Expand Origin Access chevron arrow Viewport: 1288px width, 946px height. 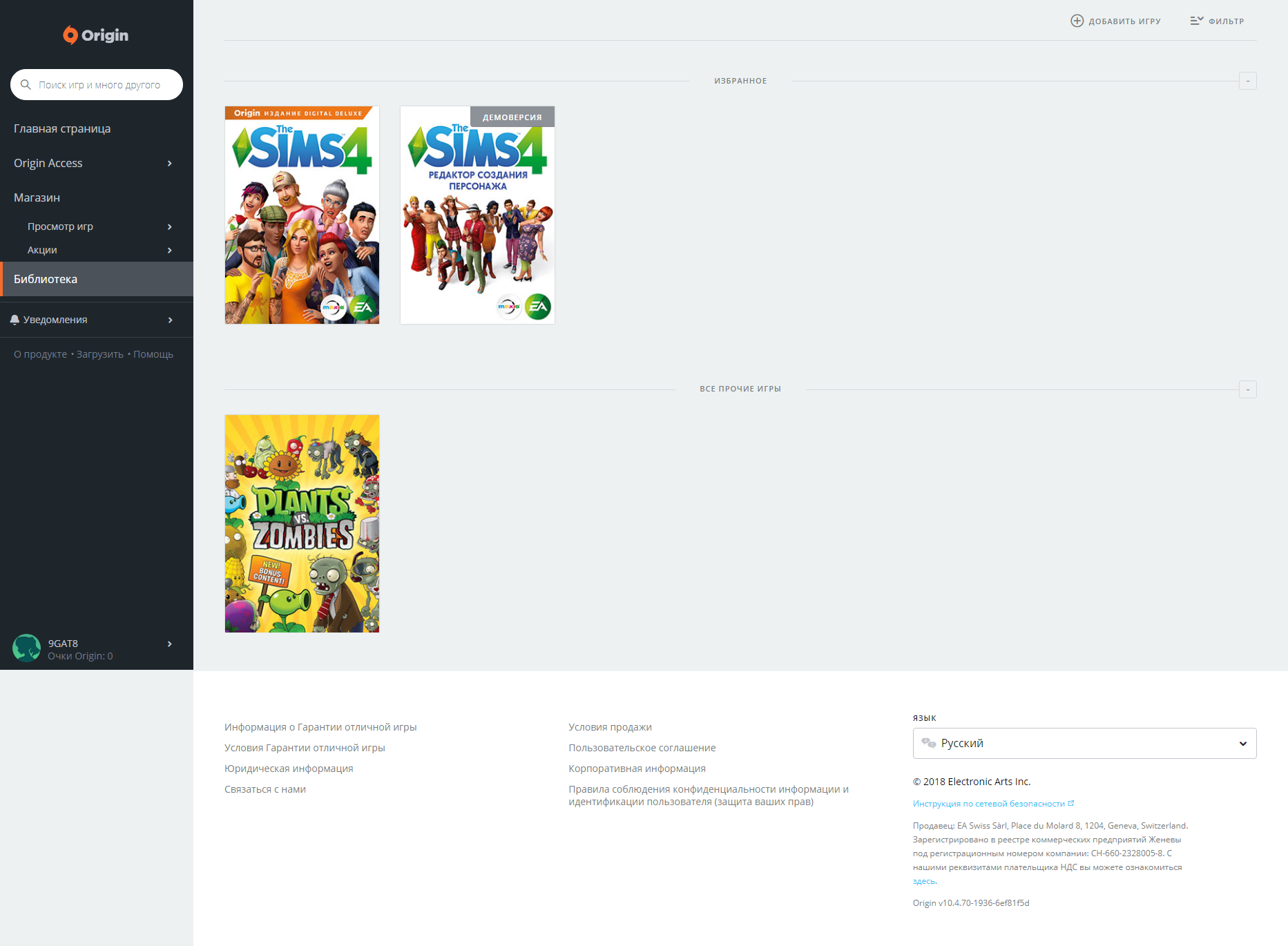[170, 163]
